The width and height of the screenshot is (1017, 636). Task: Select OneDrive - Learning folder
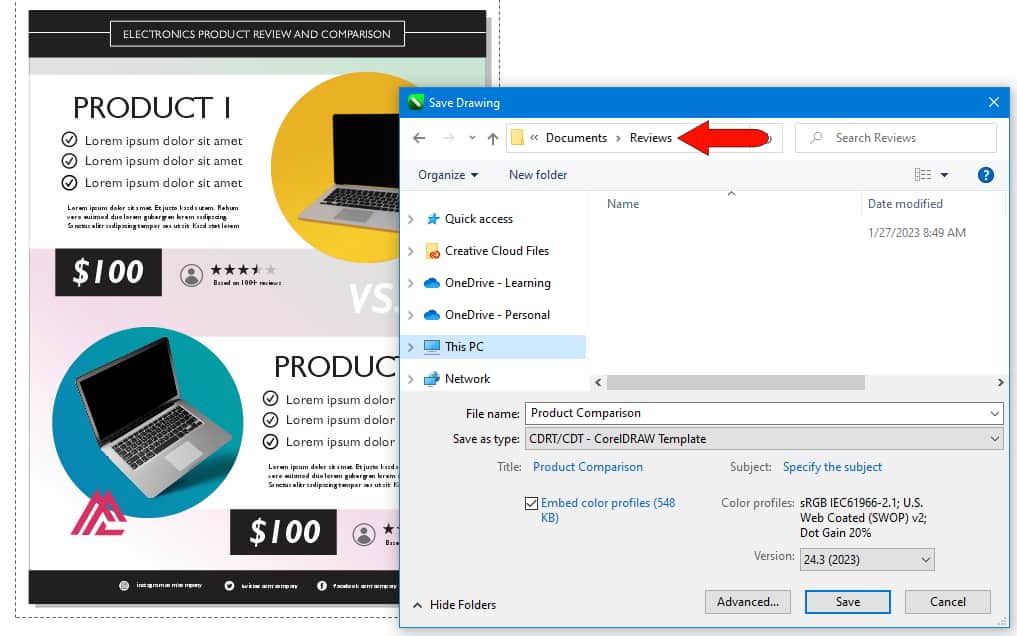tap(497, 283)
